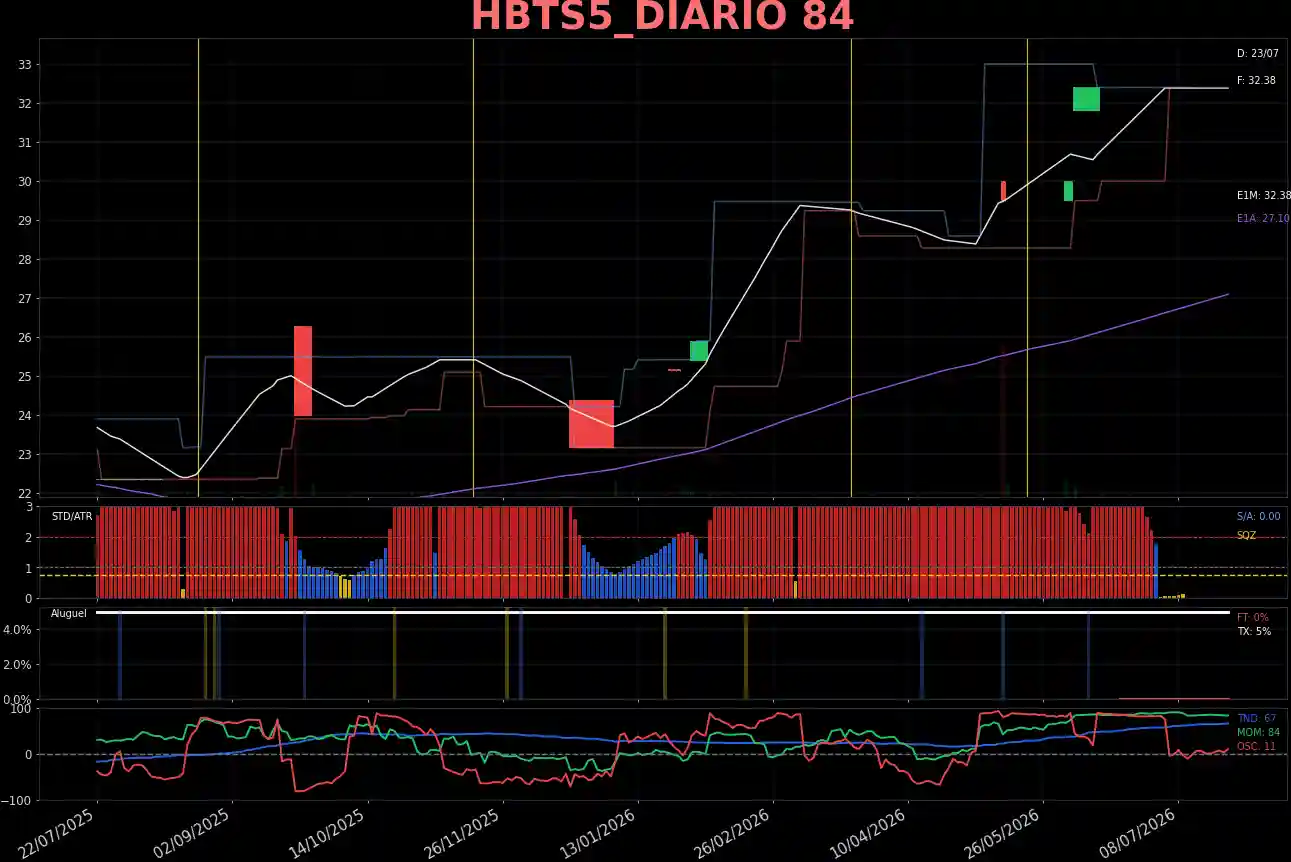Click the 'F: 32.38' closing value label

tap(1256, 80)
